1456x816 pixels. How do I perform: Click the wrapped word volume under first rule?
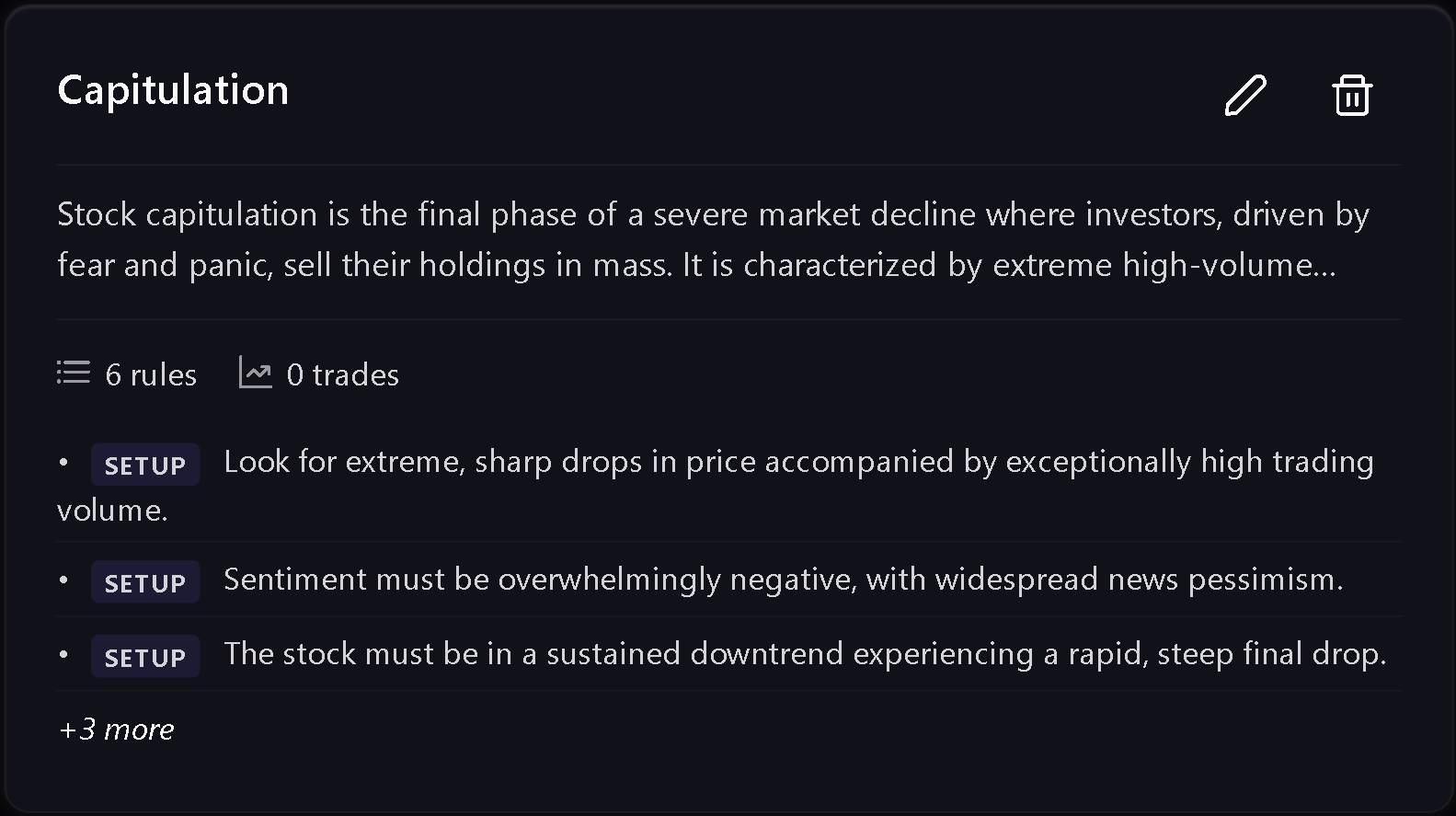click(x=112, y=511)
